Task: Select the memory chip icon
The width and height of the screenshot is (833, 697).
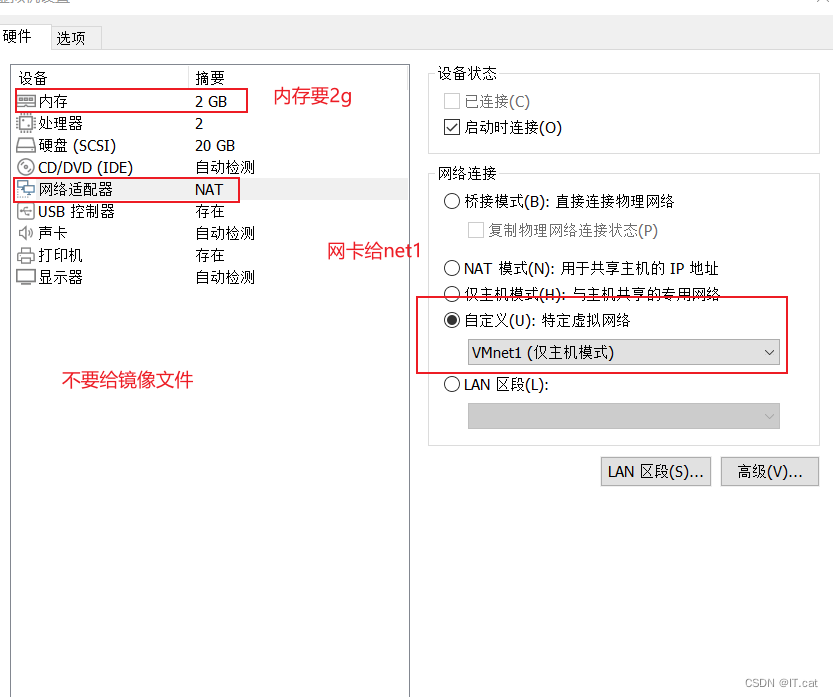Action: (26, 100)
